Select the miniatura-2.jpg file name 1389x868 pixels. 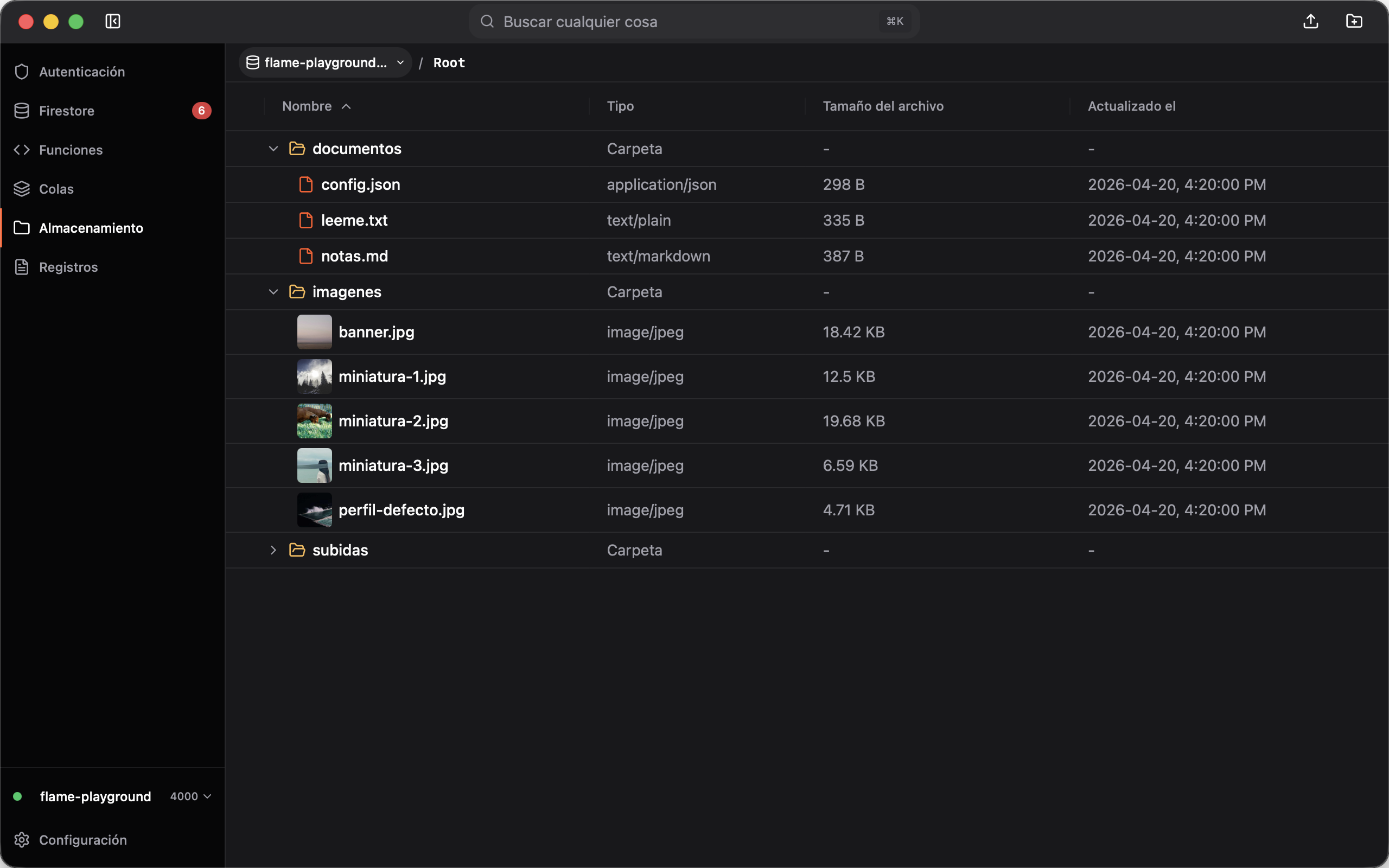pos(393,421)
